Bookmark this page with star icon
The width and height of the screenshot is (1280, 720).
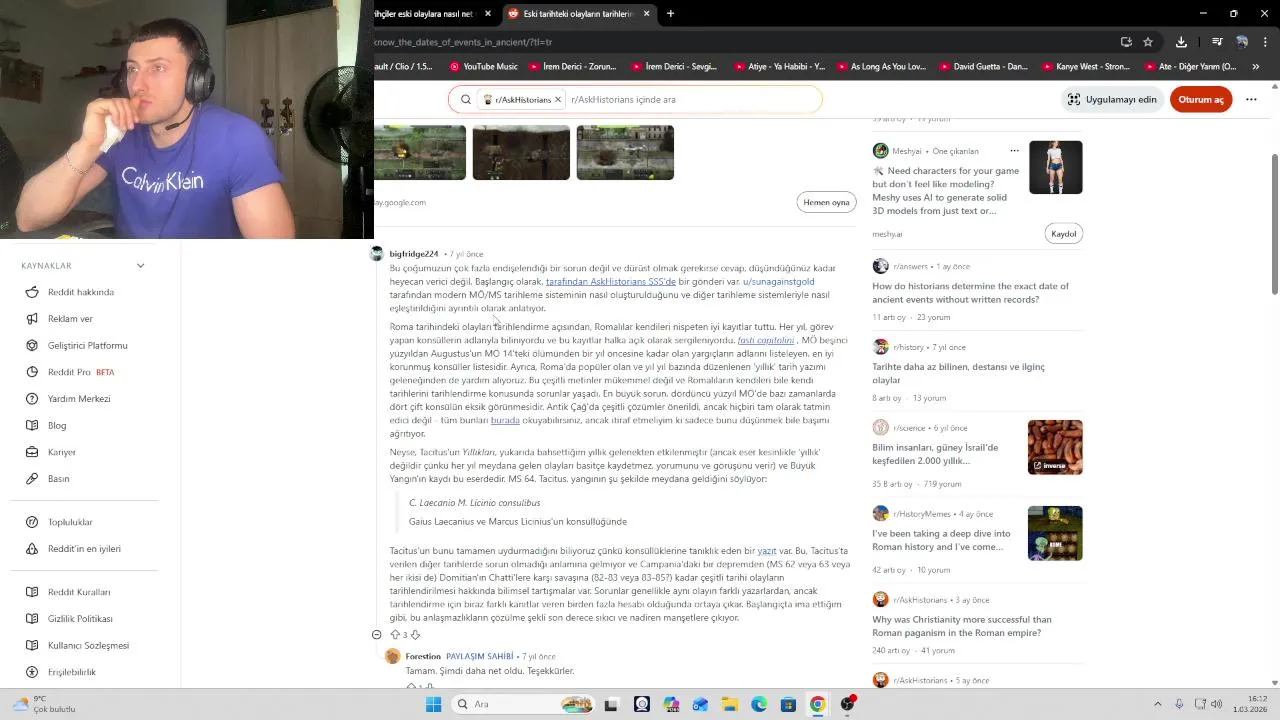(1148, 42)
